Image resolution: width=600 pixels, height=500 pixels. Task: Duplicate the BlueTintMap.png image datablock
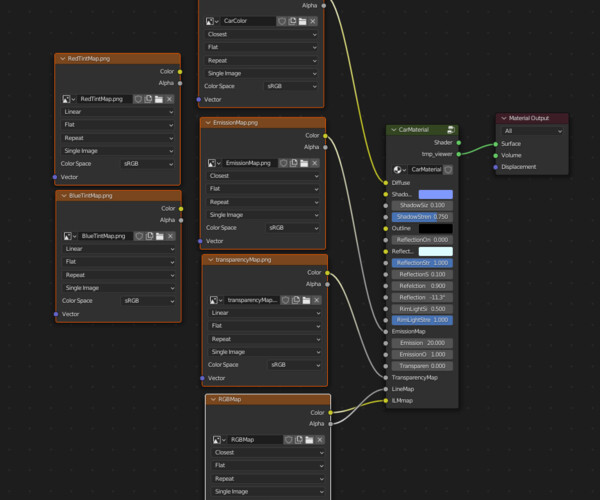tap(150, 236)
